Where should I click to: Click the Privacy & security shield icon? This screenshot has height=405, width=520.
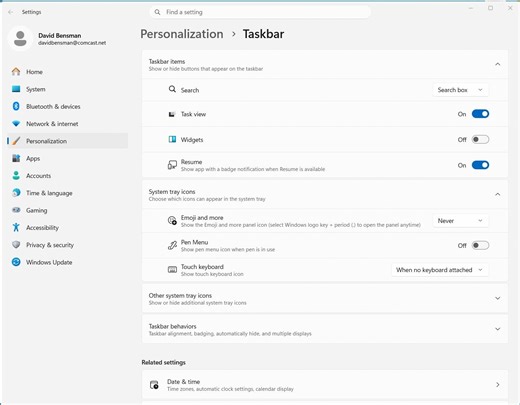coord(16,245)
